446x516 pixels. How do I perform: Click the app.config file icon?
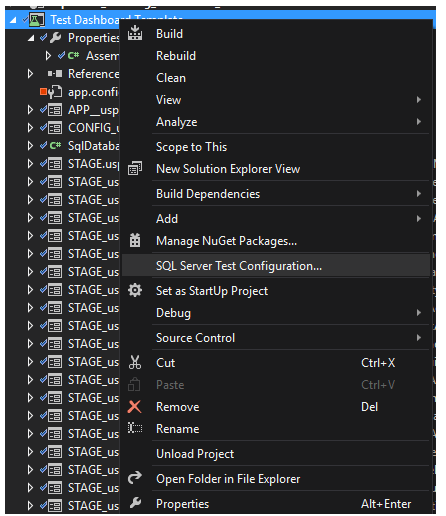(x=55, y=92)
